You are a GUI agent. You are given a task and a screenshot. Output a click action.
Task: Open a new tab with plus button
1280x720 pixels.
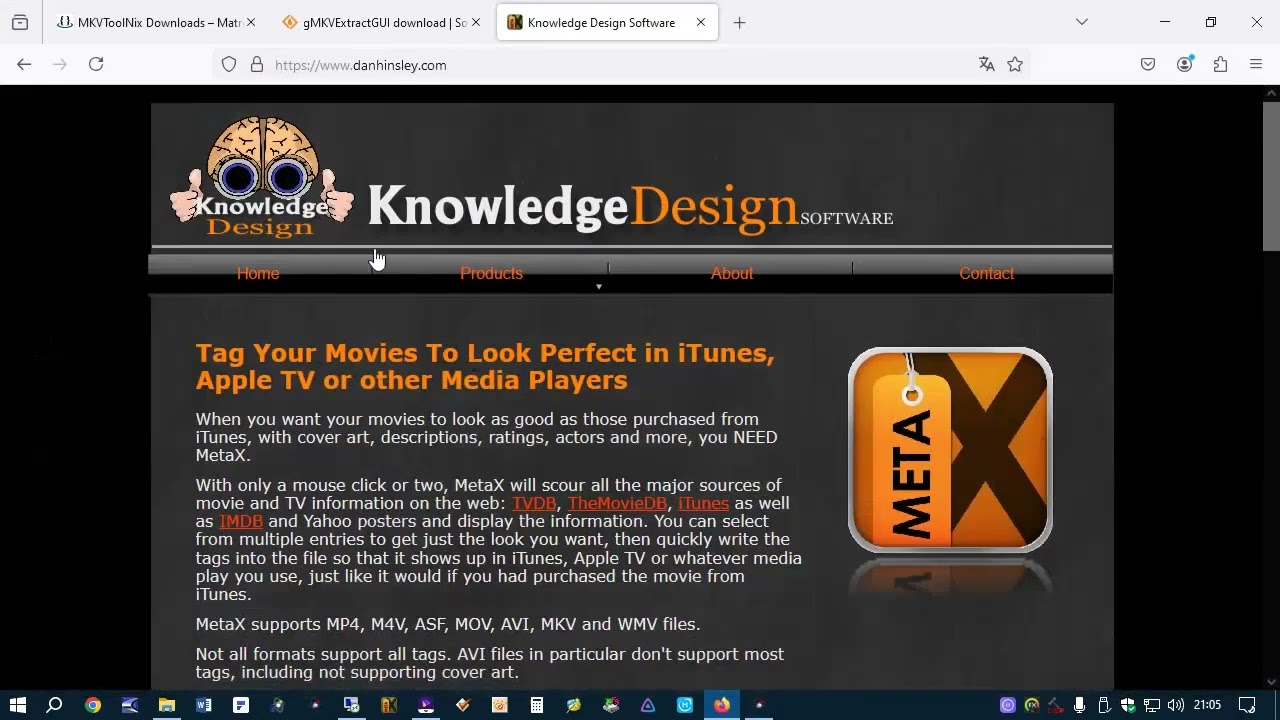tap(739, 22)
